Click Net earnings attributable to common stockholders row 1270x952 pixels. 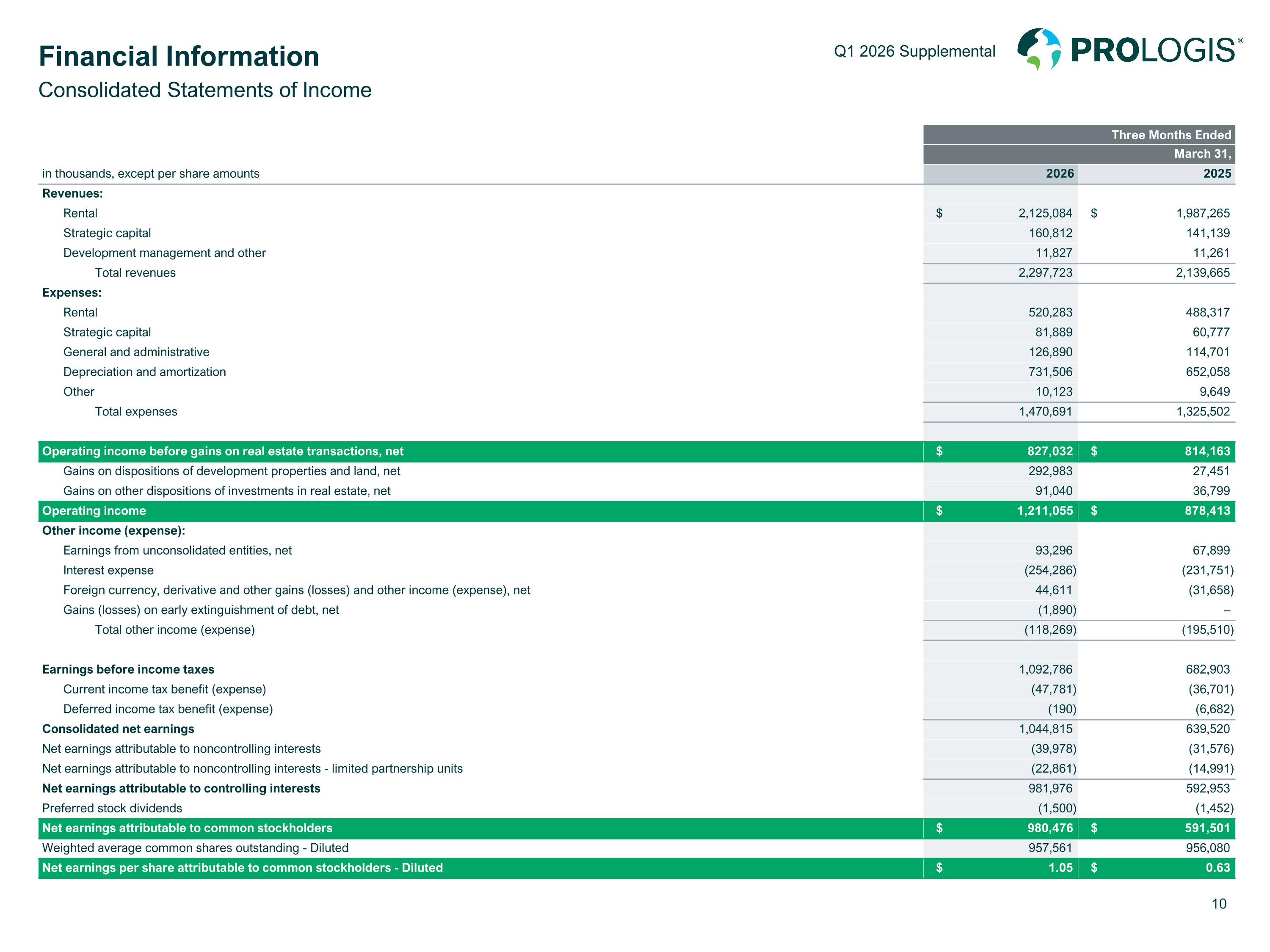187,828
